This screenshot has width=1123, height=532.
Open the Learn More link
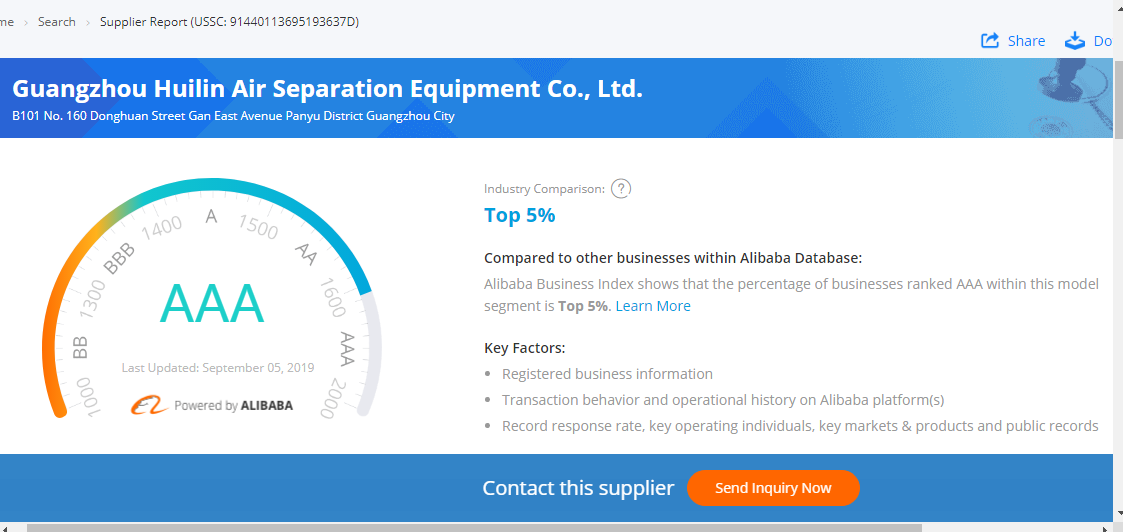653,306
